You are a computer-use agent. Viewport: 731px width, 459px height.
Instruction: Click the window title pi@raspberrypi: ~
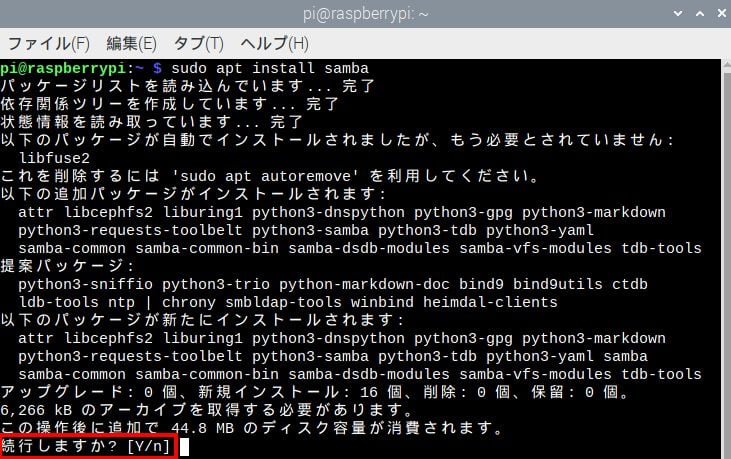tap(366, 14)
